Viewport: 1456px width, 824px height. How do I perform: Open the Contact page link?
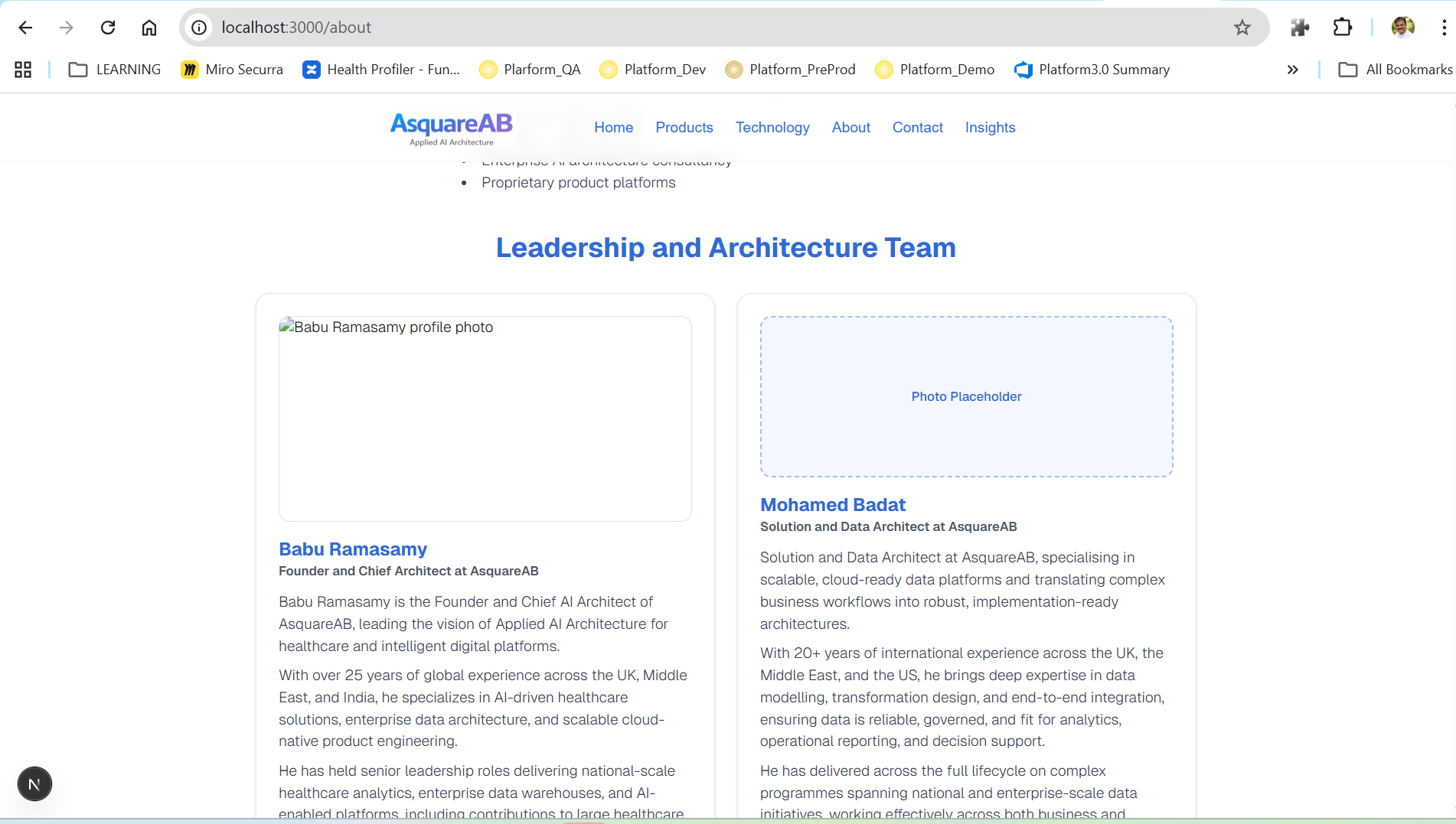[917, 127]
